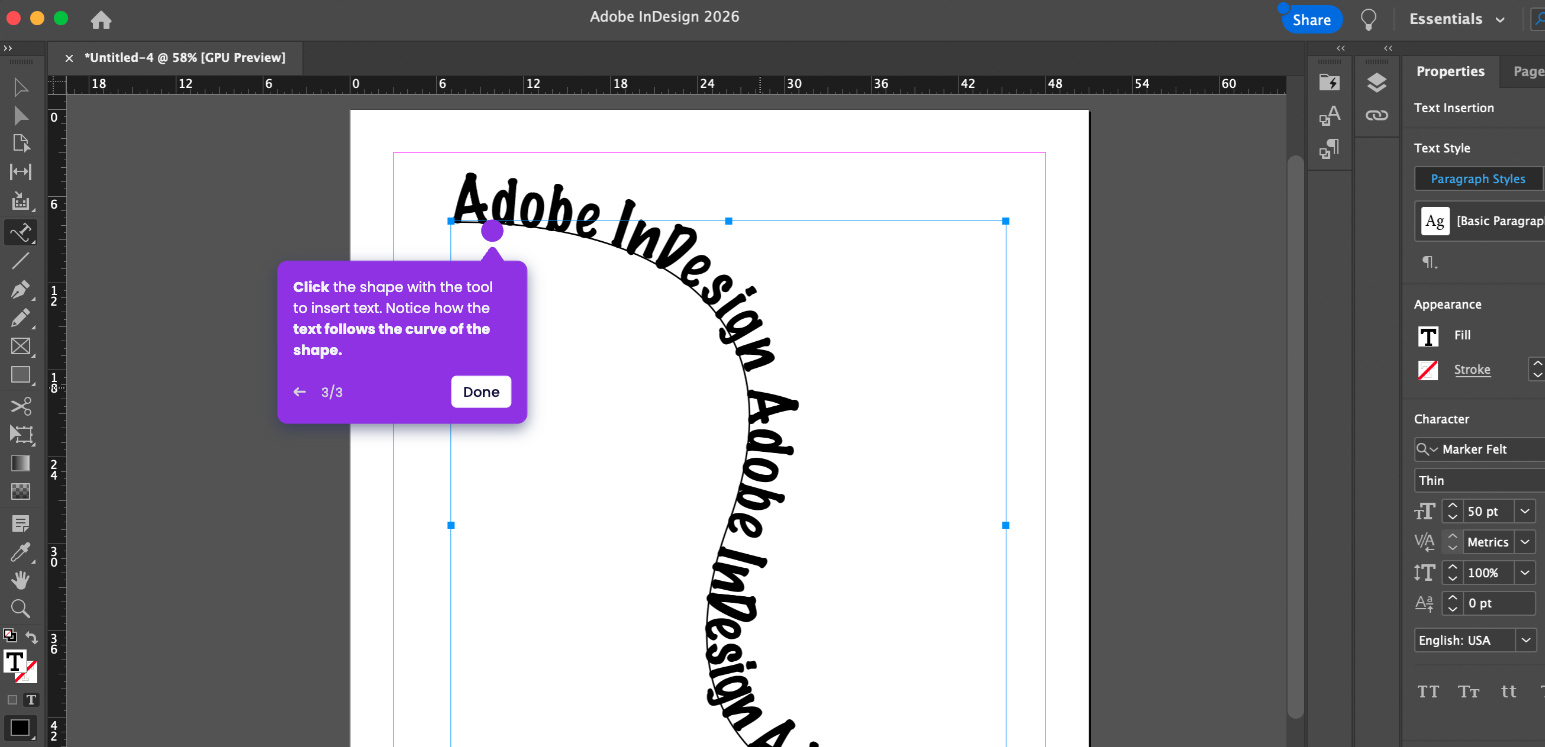Collapse the left icon panel dock arrows
The image size is (1545, 747).
point(1341,48)
